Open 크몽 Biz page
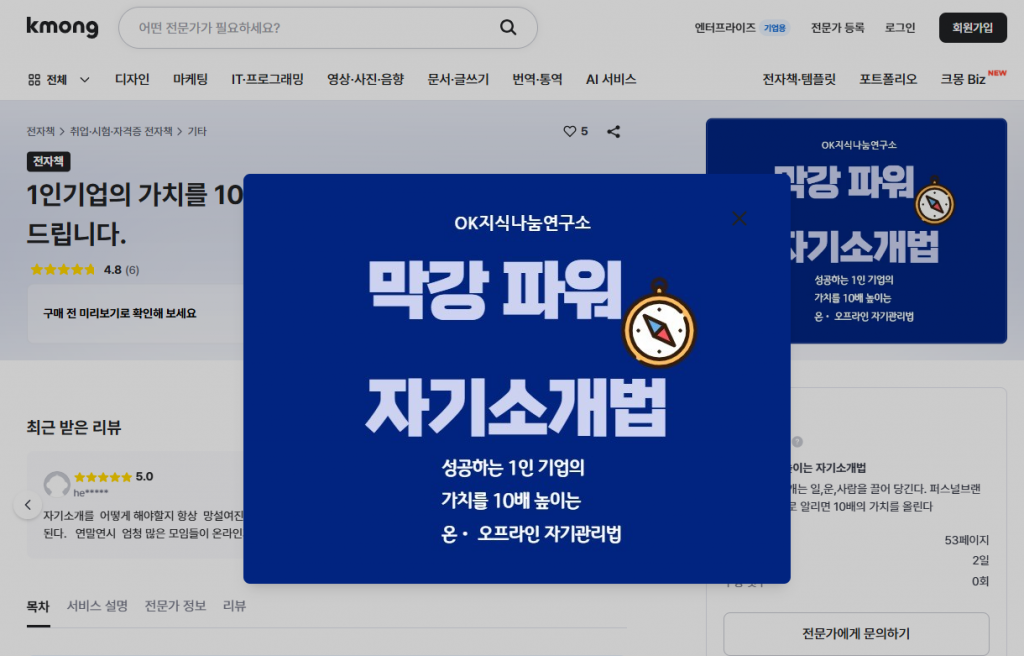 (963, 79)
